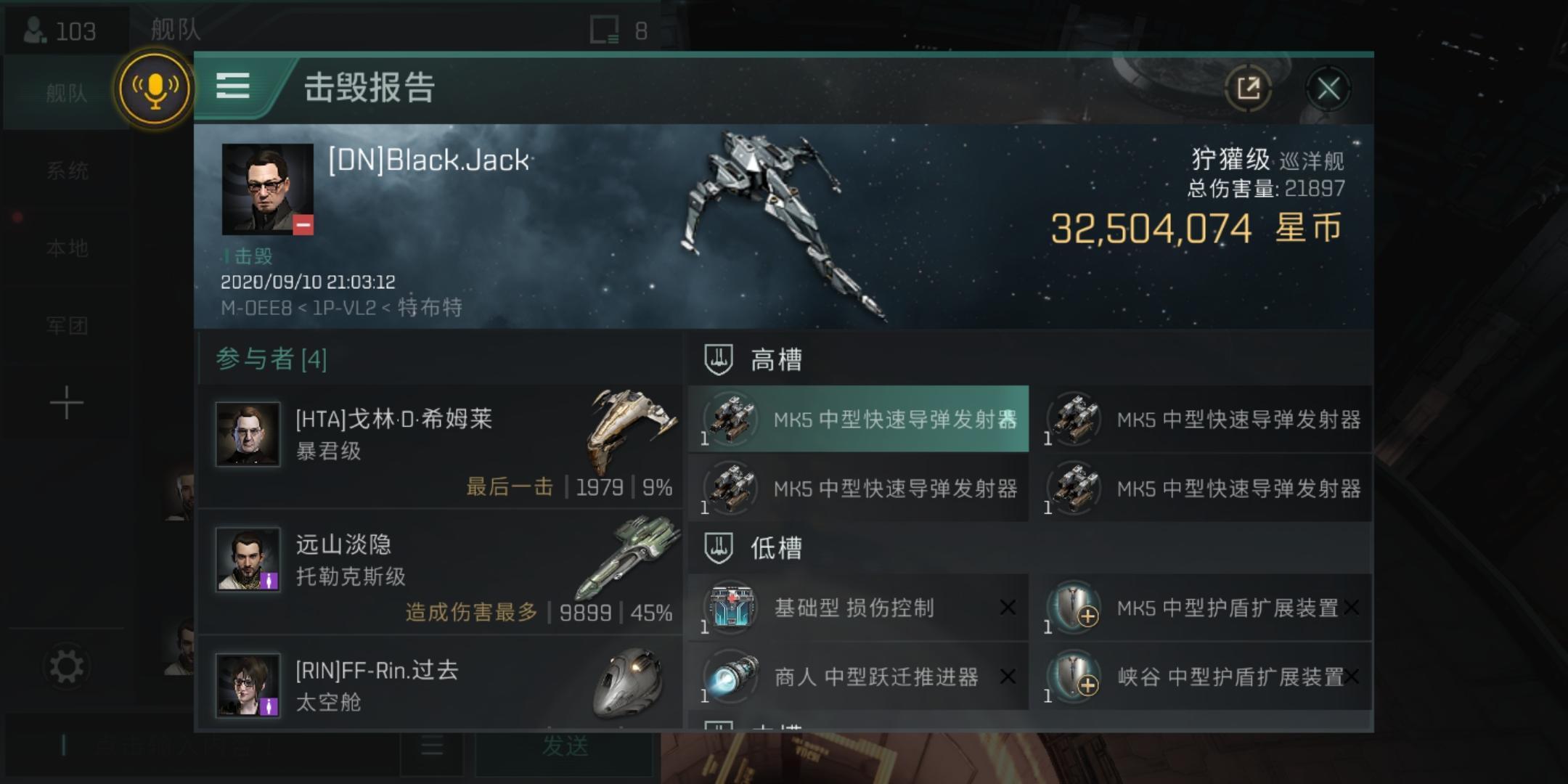
Task: Select the 系统 chat tab
Action: (67, 171)
